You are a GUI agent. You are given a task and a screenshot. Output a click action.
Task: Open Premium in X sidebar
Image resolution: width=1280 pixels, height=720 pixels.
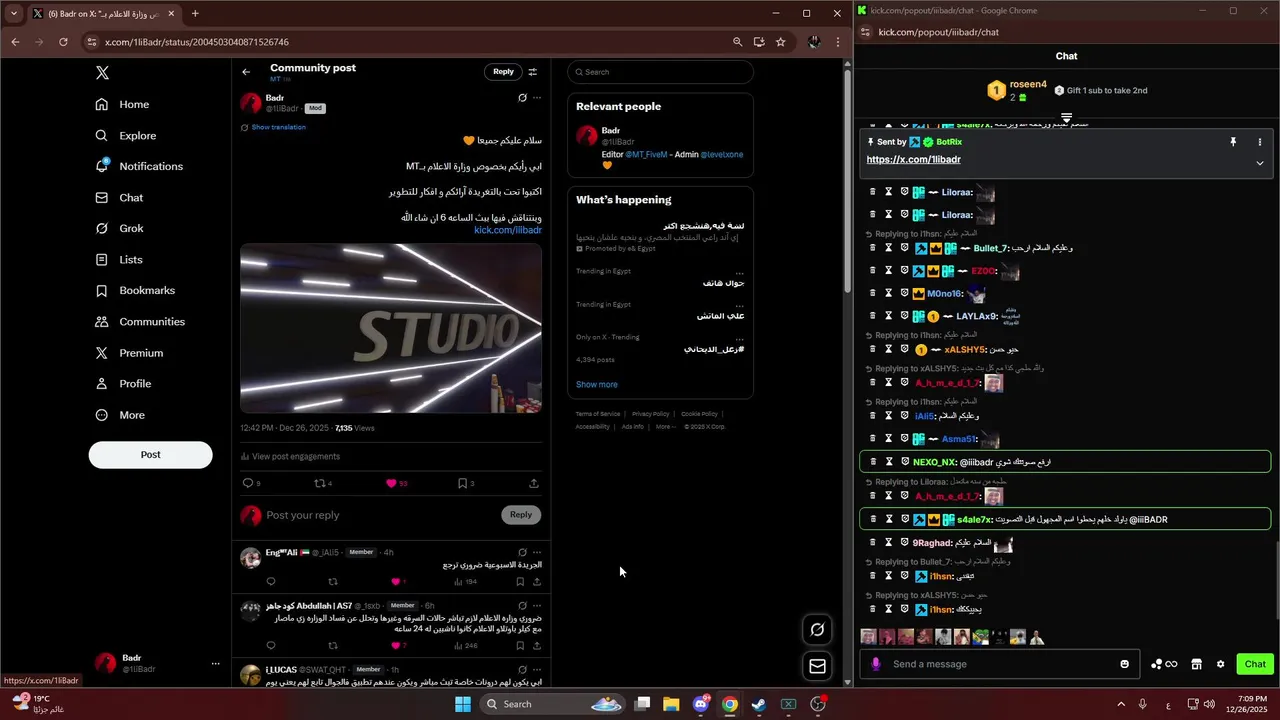pos(129,353)
